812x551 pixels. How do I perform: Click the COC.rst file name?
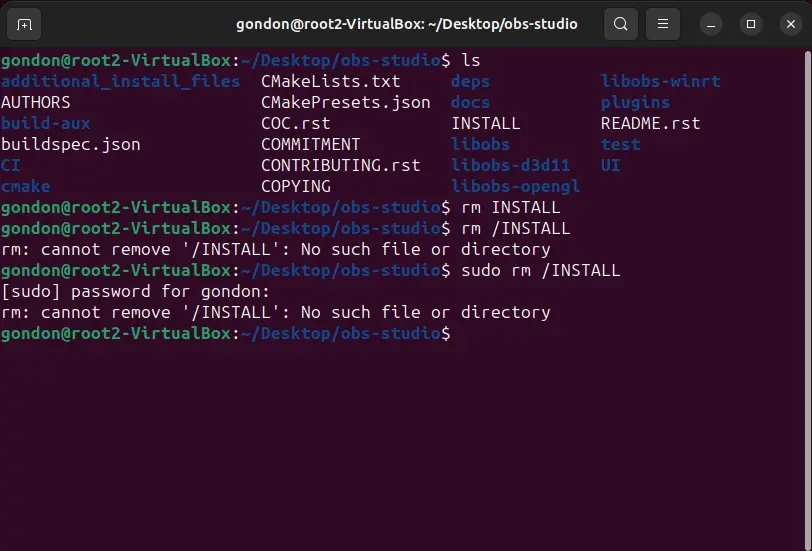coord(296,123)
